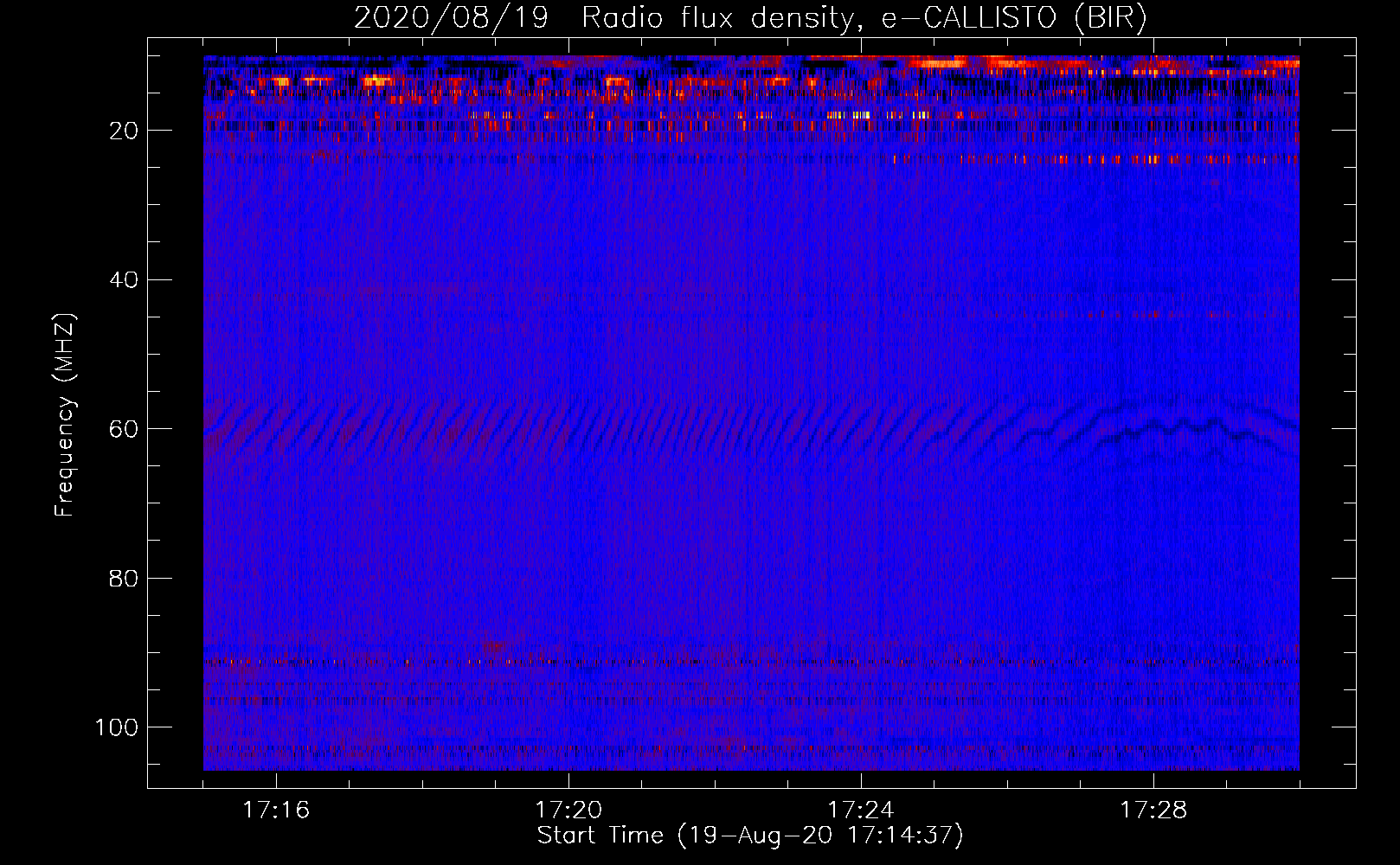Click the 100 MHz frequency tick label

tap(117, 727)
